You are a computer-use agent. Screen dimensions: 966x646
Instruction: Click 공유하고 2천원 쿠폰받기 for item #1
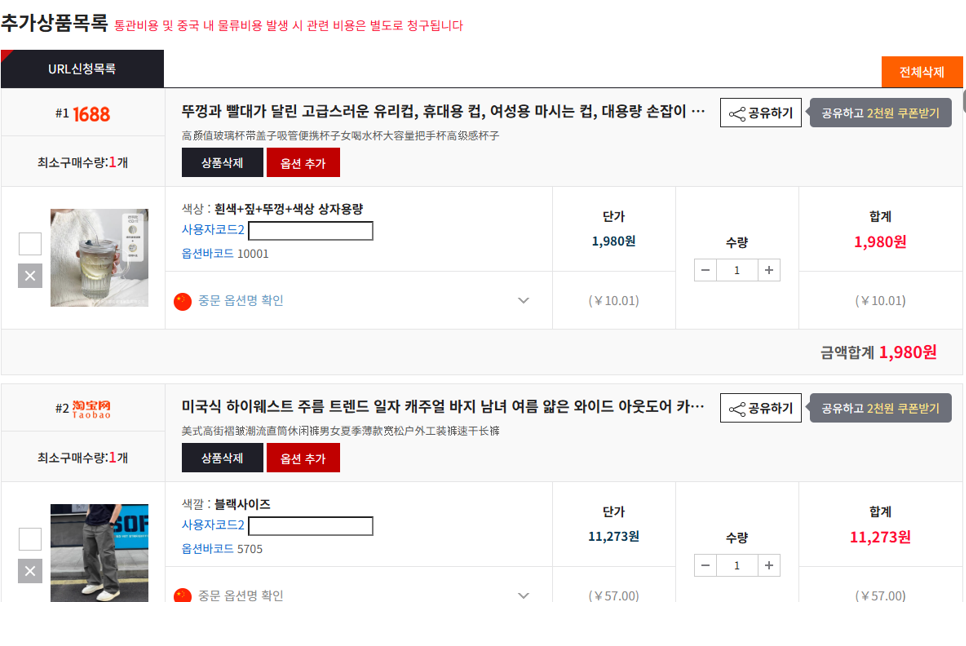pos(880,113)
